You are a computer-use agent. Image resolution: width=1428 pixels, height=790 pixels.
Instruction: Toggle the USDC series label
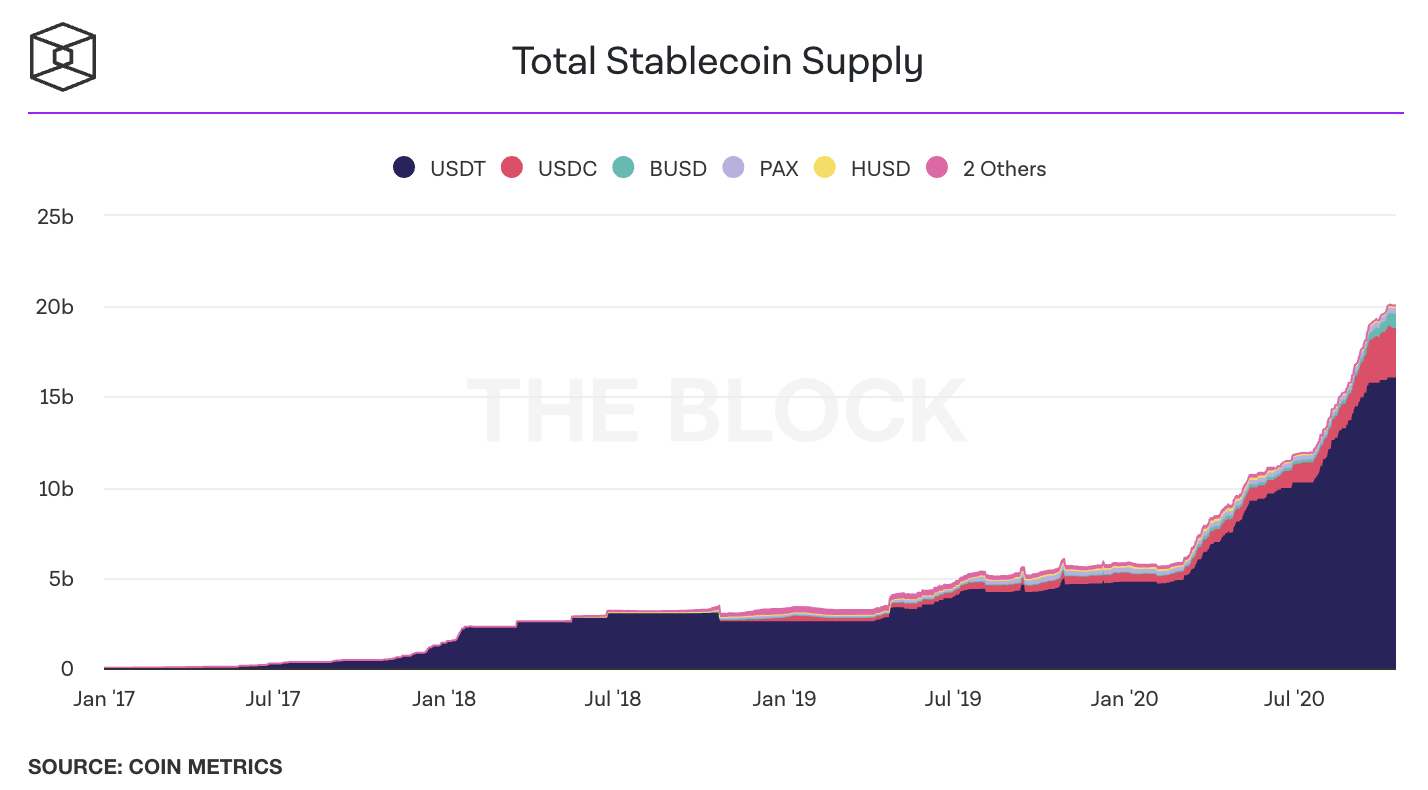pos(567,169)
